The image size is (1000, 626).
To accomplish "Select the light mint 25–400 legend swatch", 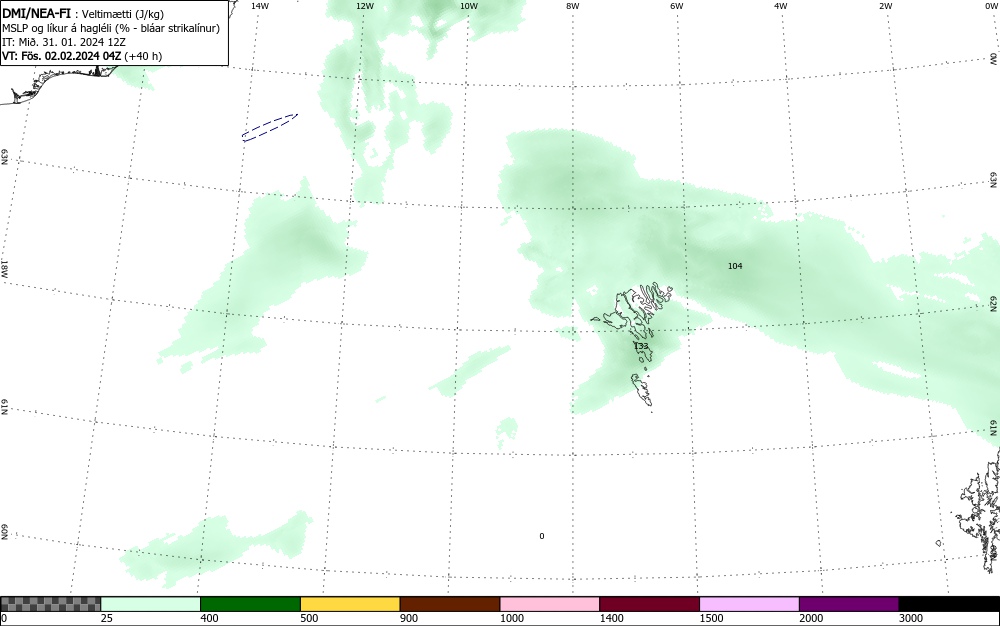I will 151,604.
